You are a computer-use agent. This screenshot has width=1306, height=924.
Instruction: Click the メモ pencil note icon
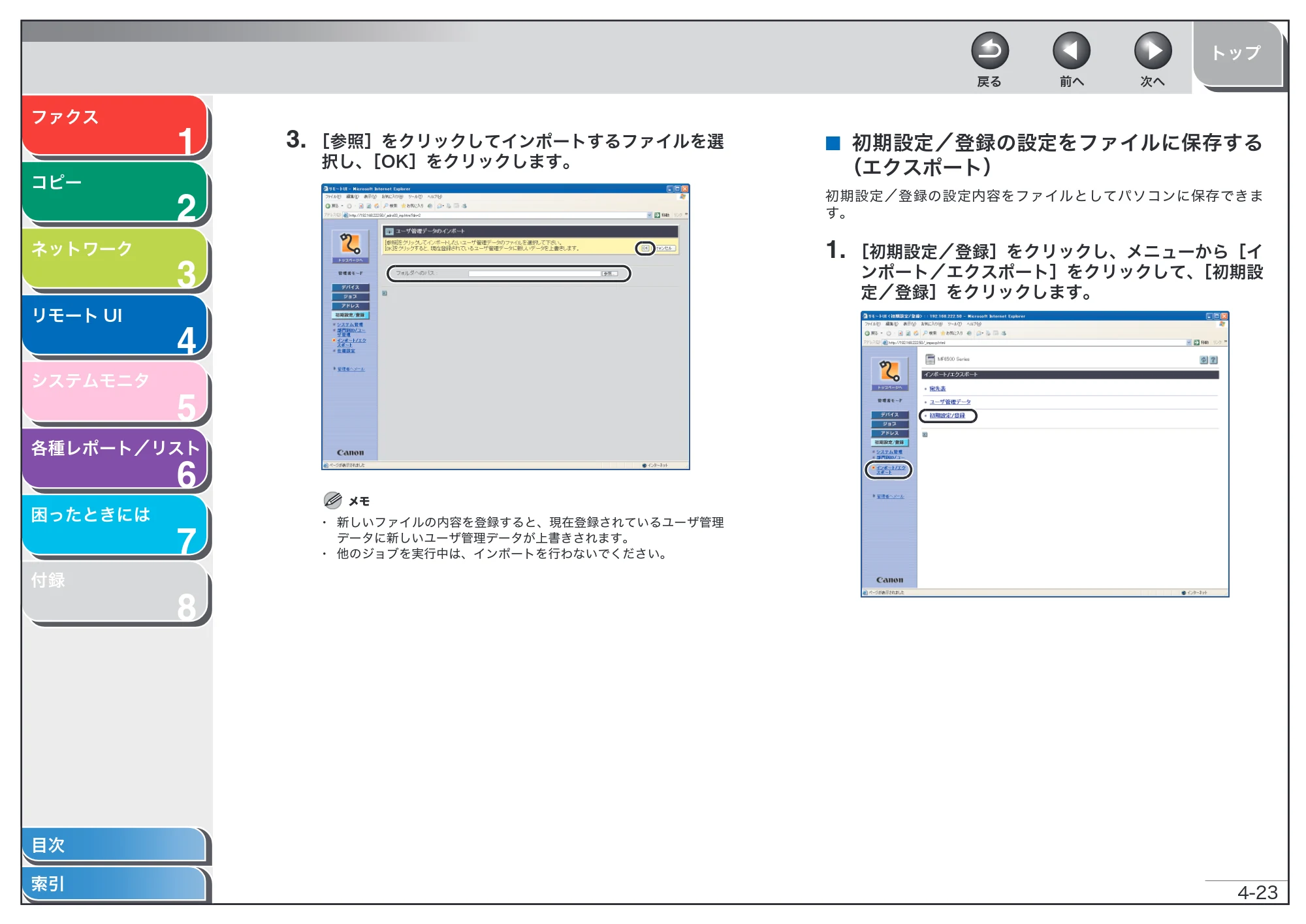332,500
